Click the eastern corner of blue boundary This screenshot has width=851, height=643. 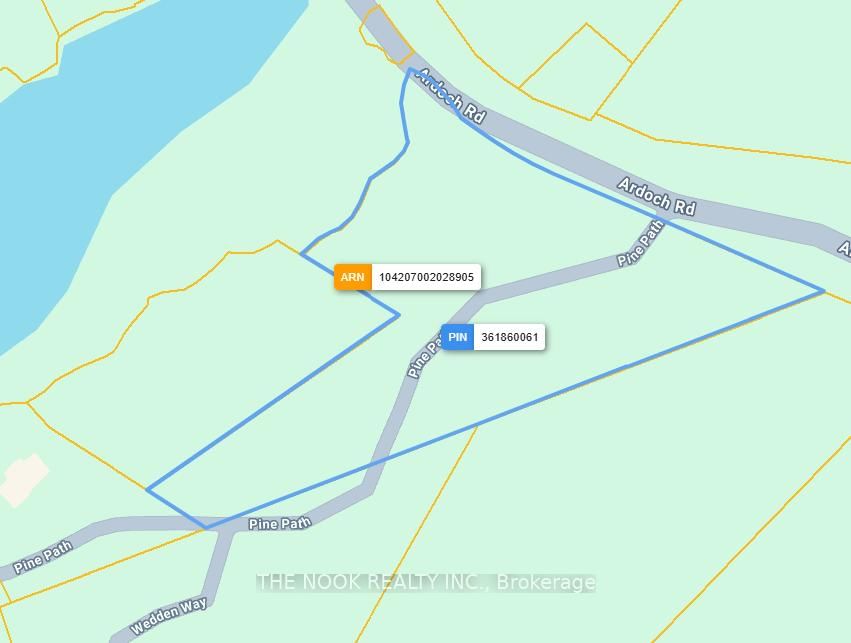pos(824,291)
